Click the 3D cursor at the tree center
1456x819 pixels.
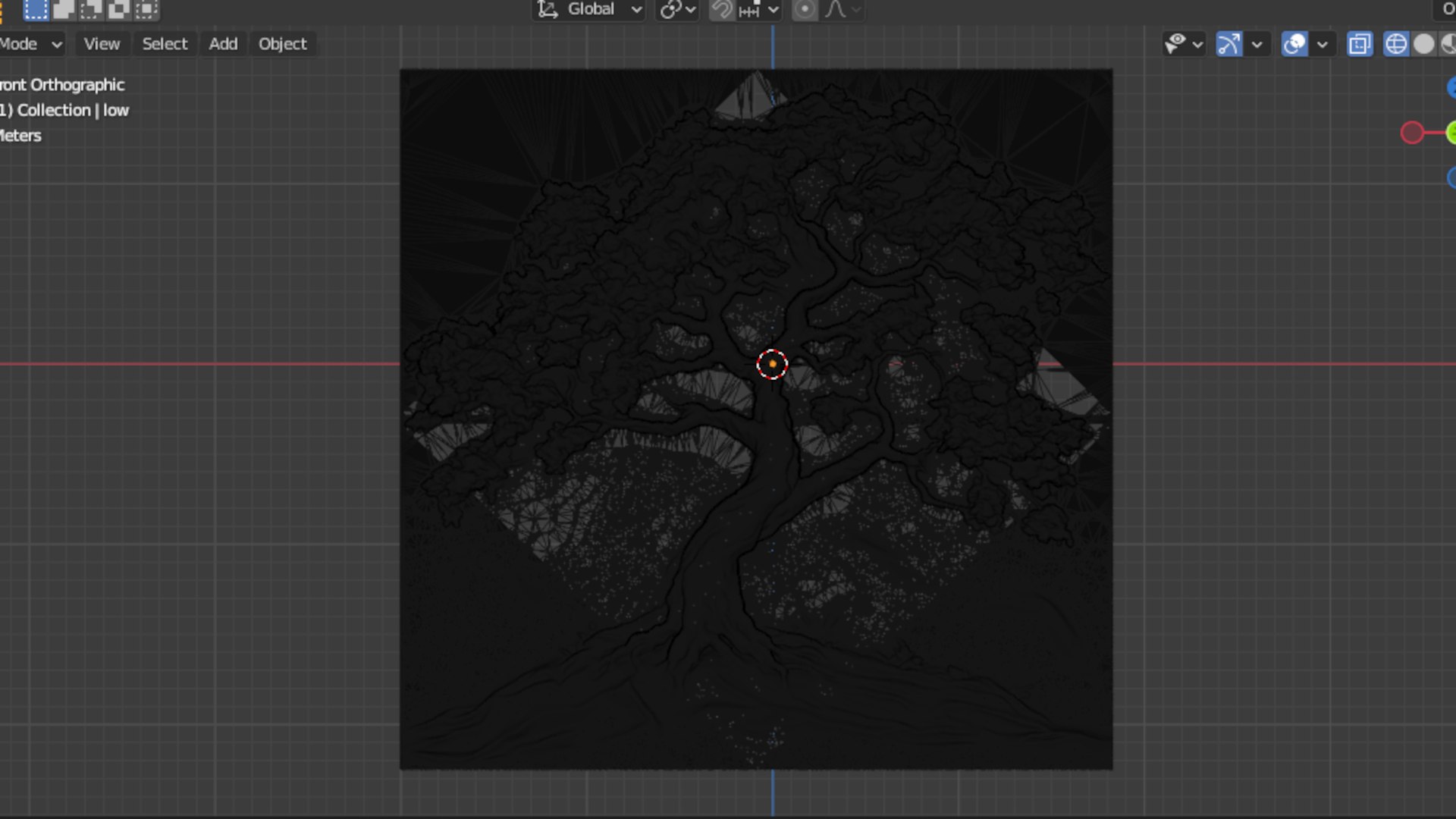tap(772, 364)
